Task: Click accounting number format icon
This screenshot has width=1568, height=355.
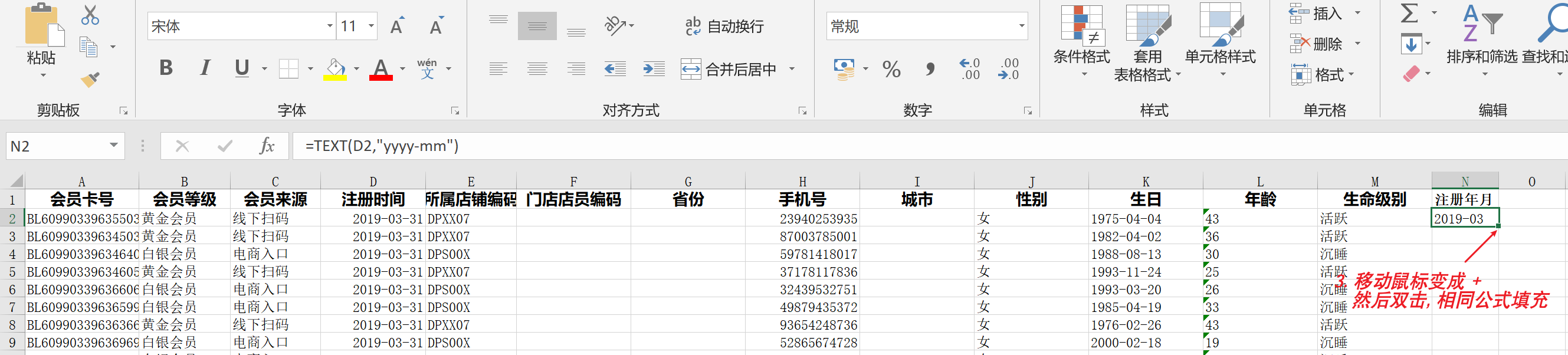Action: (844, 70)
